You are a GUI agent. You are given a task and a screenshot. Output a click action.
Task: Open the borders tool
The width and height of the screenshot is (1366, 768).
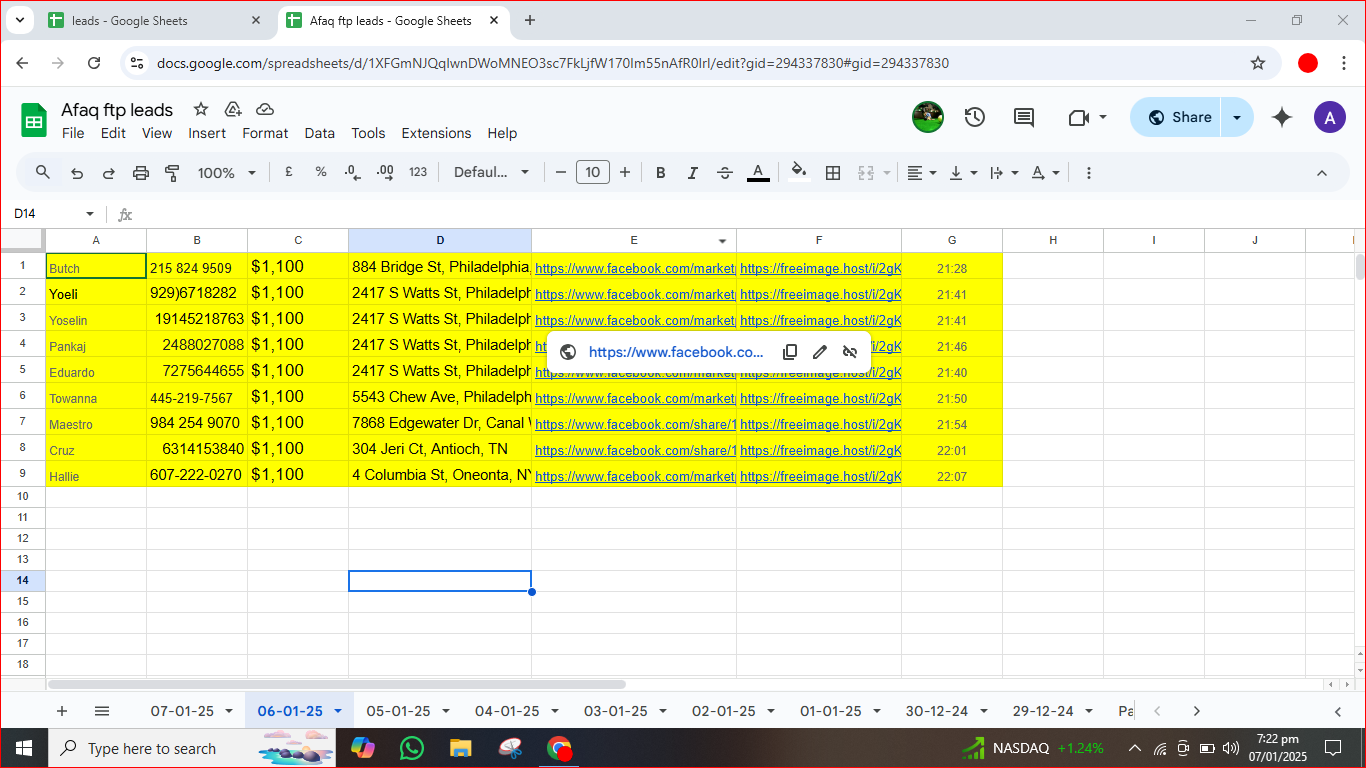pyautogui.click(x=833, y=173)
